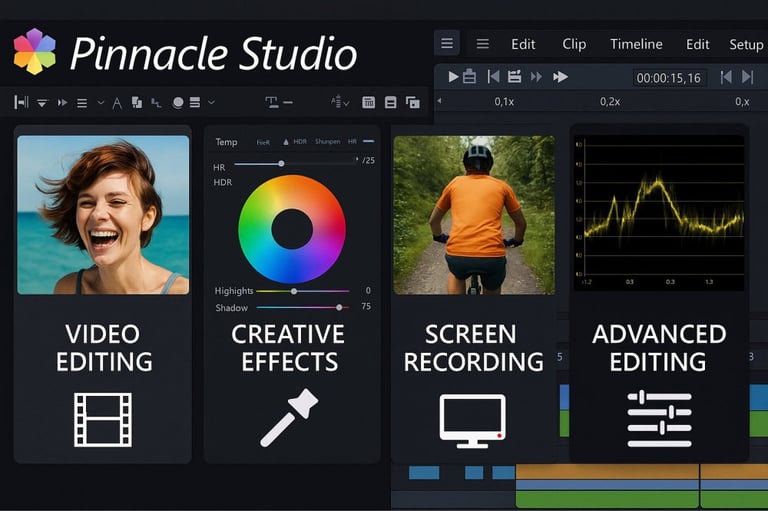Click the printer-shaped icon next to Play

(x=469, y=76)
